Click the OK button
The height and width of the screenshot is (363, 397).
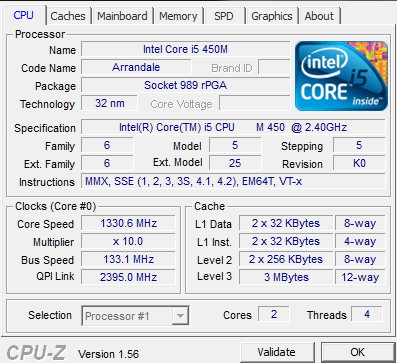pyautogui.click(x=358, y=352)
